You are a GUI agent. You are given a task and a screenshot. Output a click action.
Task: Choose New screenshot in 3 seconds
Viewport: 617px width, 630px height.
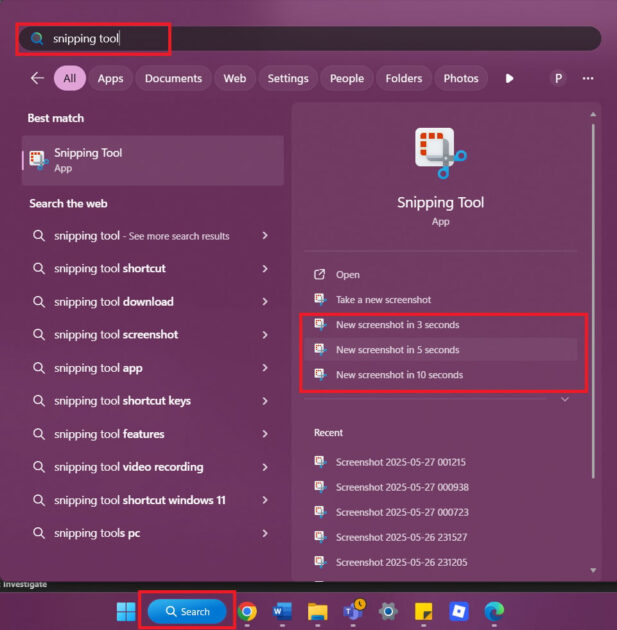[x=441, y=325]
